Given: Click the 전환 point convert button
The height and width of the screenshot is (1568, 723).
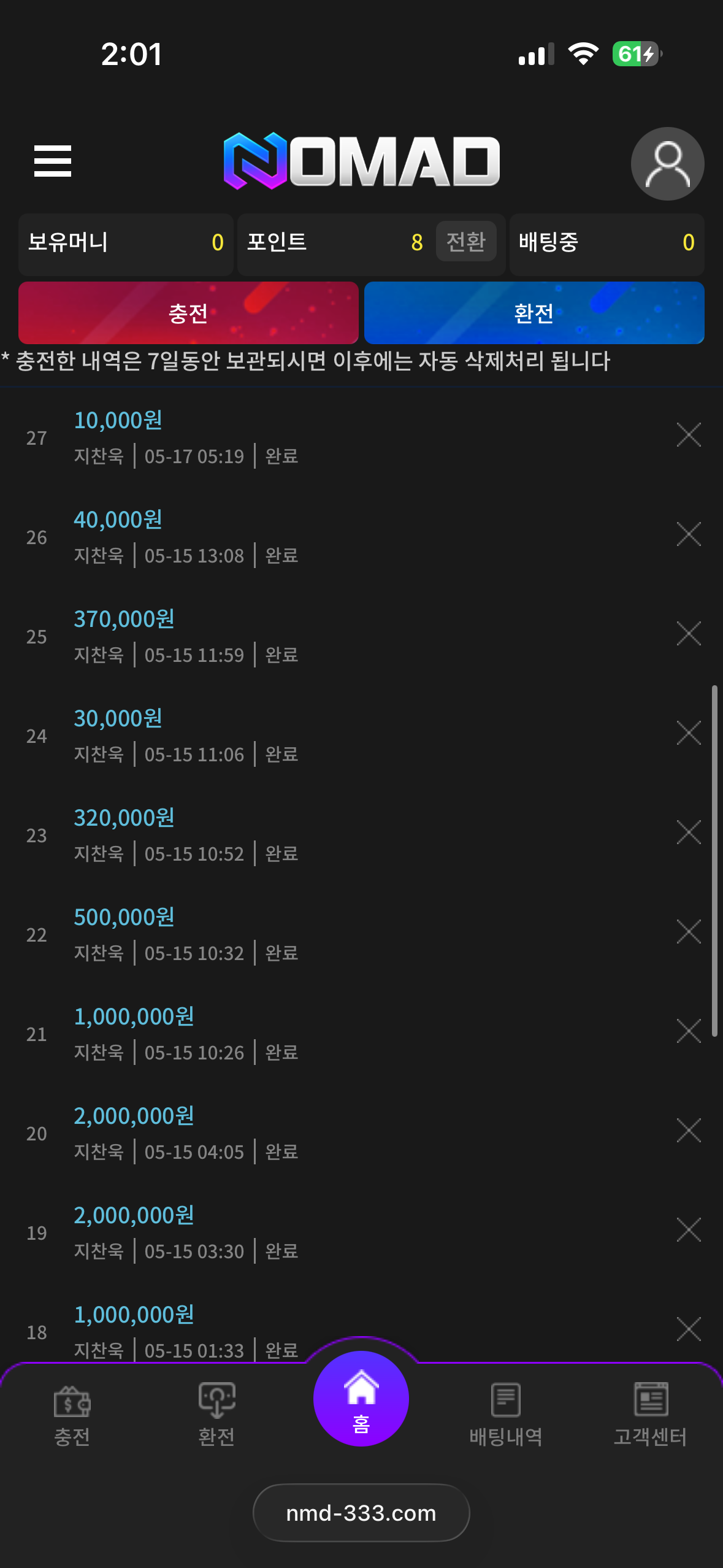Looking at the screenshot, I should (466, 242).
